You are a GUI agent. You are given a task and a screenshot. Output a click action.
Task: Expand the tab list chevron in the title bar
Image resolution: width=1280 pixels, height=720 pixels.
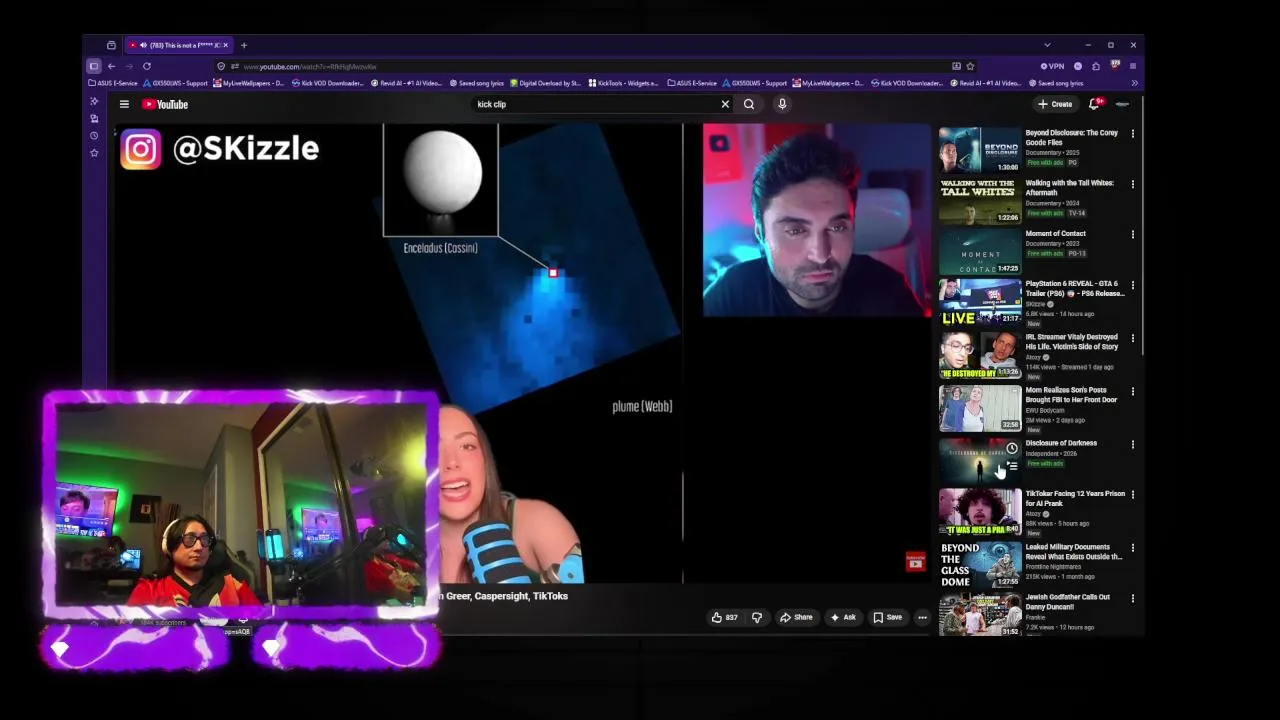tap(1047, 45)
